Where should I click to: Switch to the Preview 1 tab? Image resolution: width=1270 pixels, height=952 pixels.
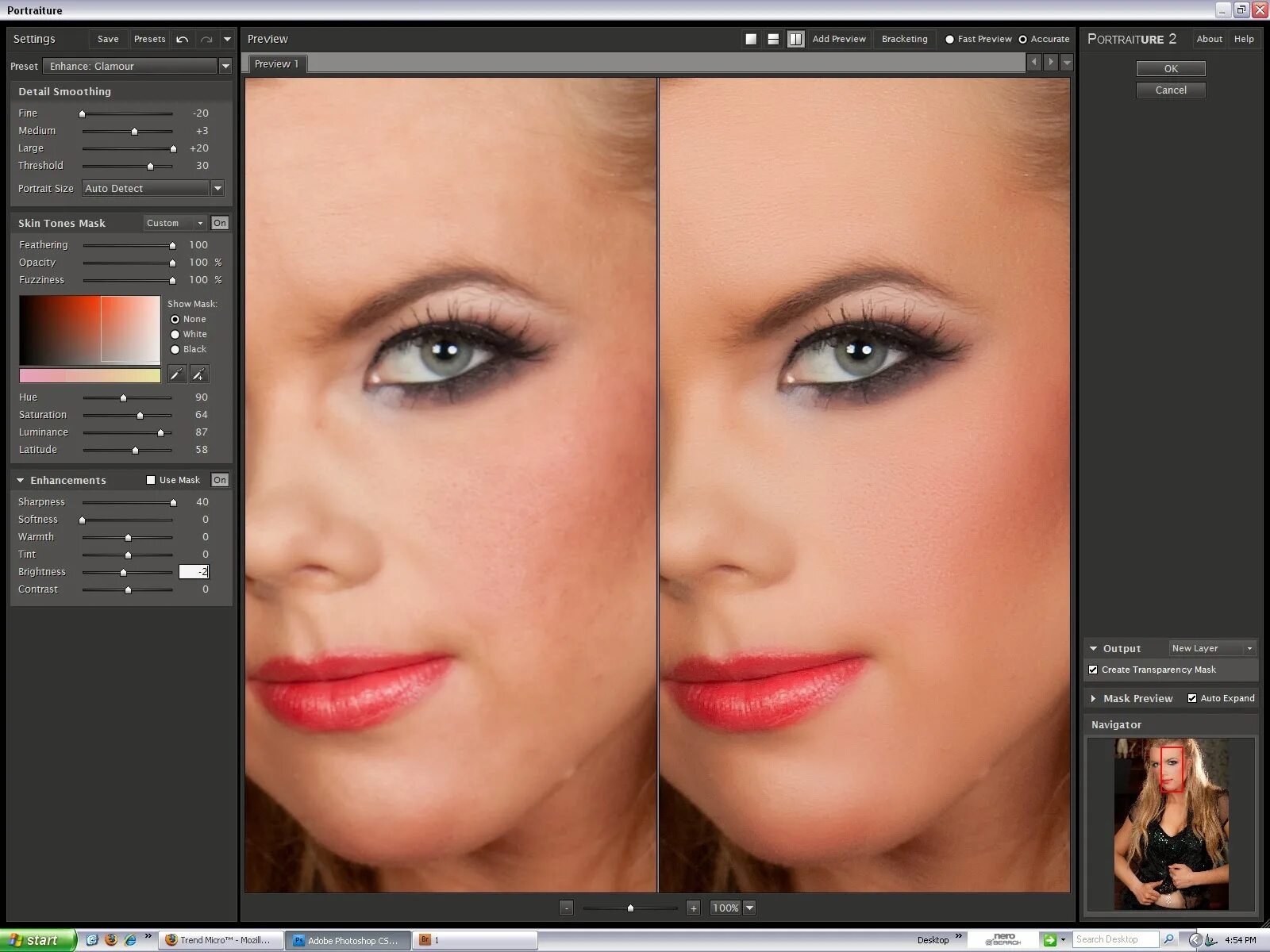pyautogui.click(x=277, y=63)
